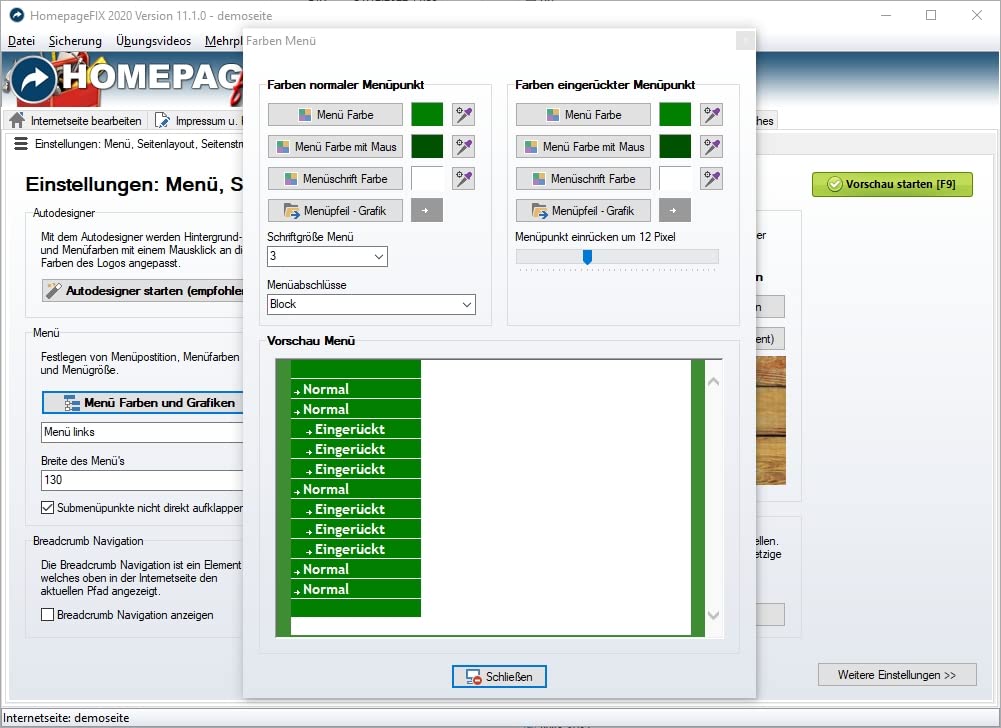Minimize the HomepageFIX window
The image size is (1001, 728).
tap(885, 15)
